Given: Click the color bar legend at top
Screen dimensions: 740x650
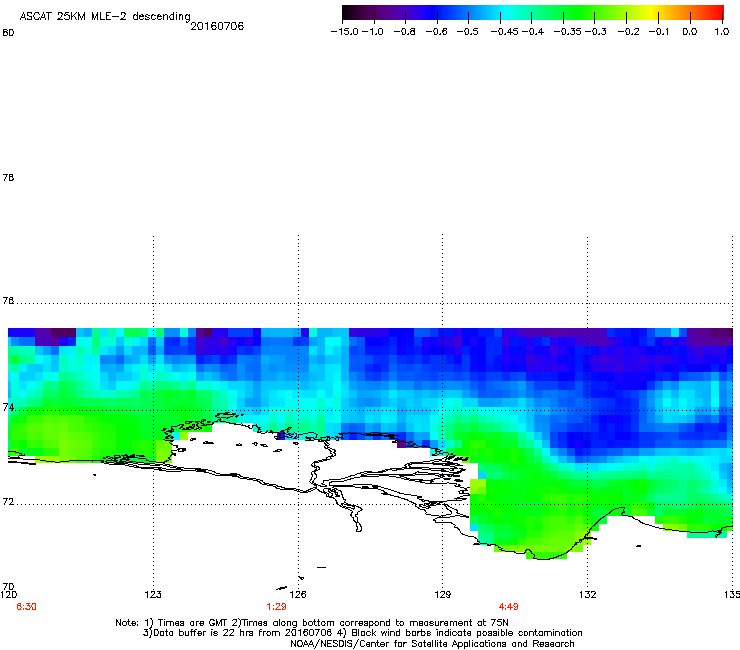Looking at the screenshot, I should pos(533,13).
